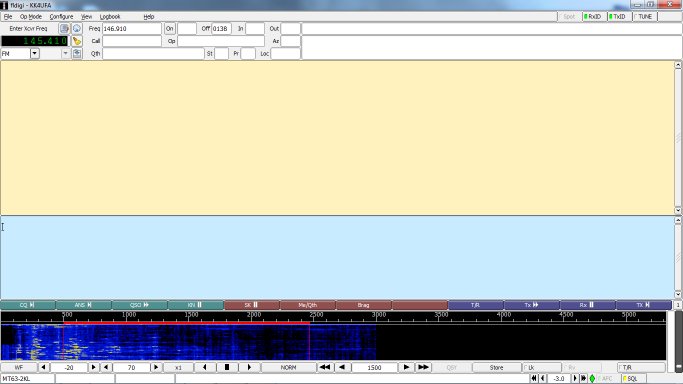Step cursor frequency 1500 down

(x=342, y=367)
